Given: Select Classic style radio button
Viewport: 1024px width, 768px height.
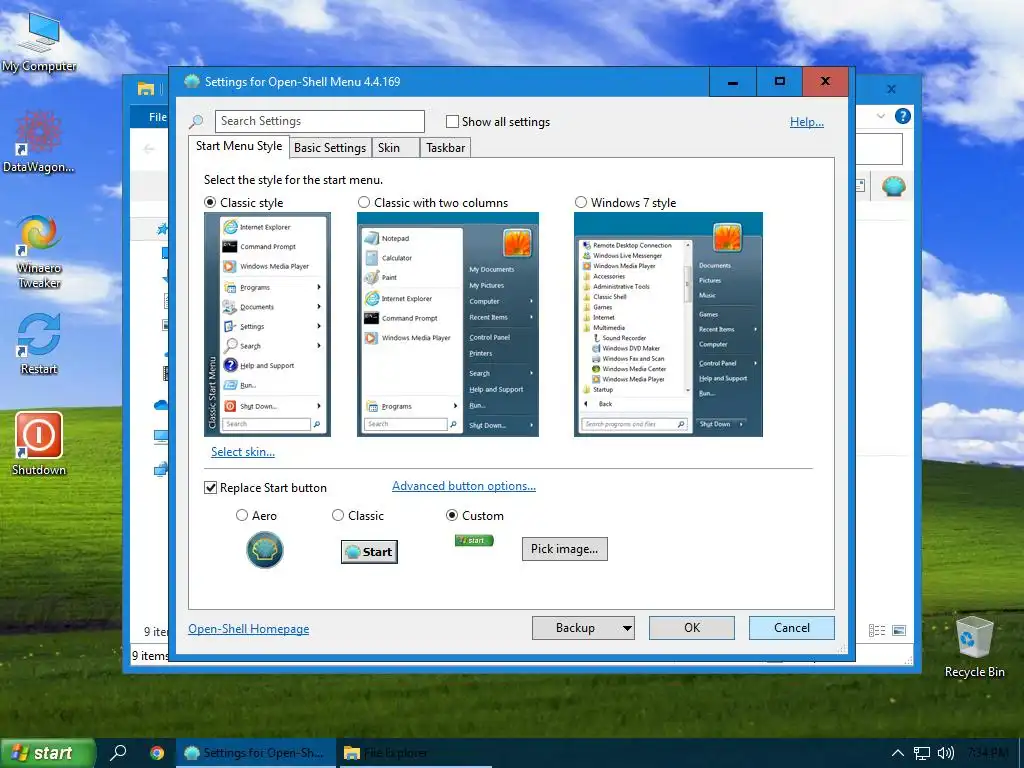Looking at the screenshot, I should coord(210,202).
